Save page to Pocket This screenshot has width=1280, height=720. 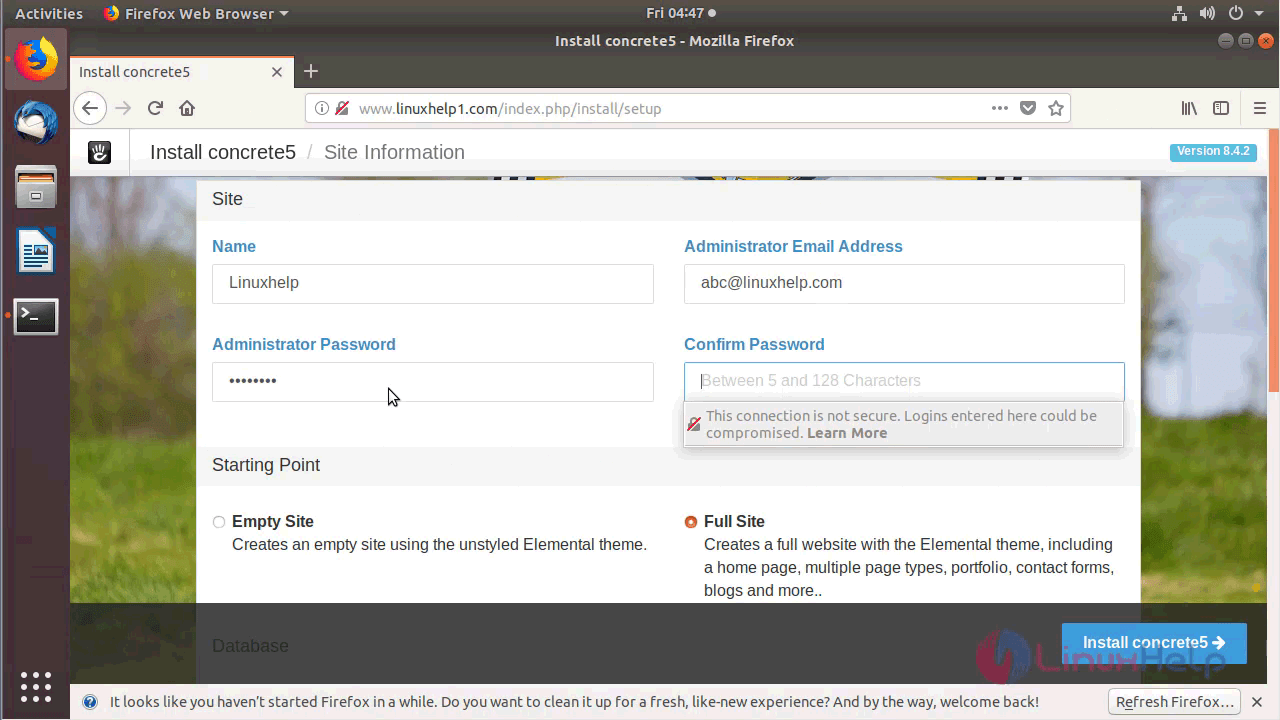pyautogui.click(x=1028, y=108)
